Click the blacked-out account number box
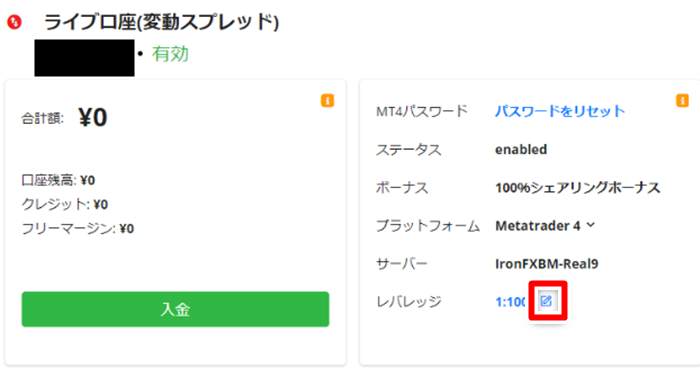 coord(84,58)
